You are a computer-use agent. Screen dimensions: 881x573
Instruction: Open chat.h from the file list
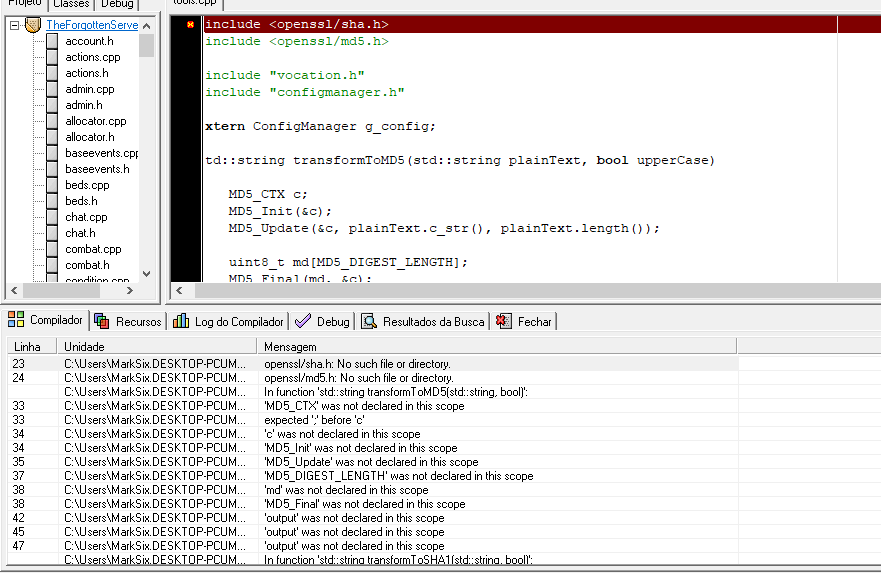point(80,233)
